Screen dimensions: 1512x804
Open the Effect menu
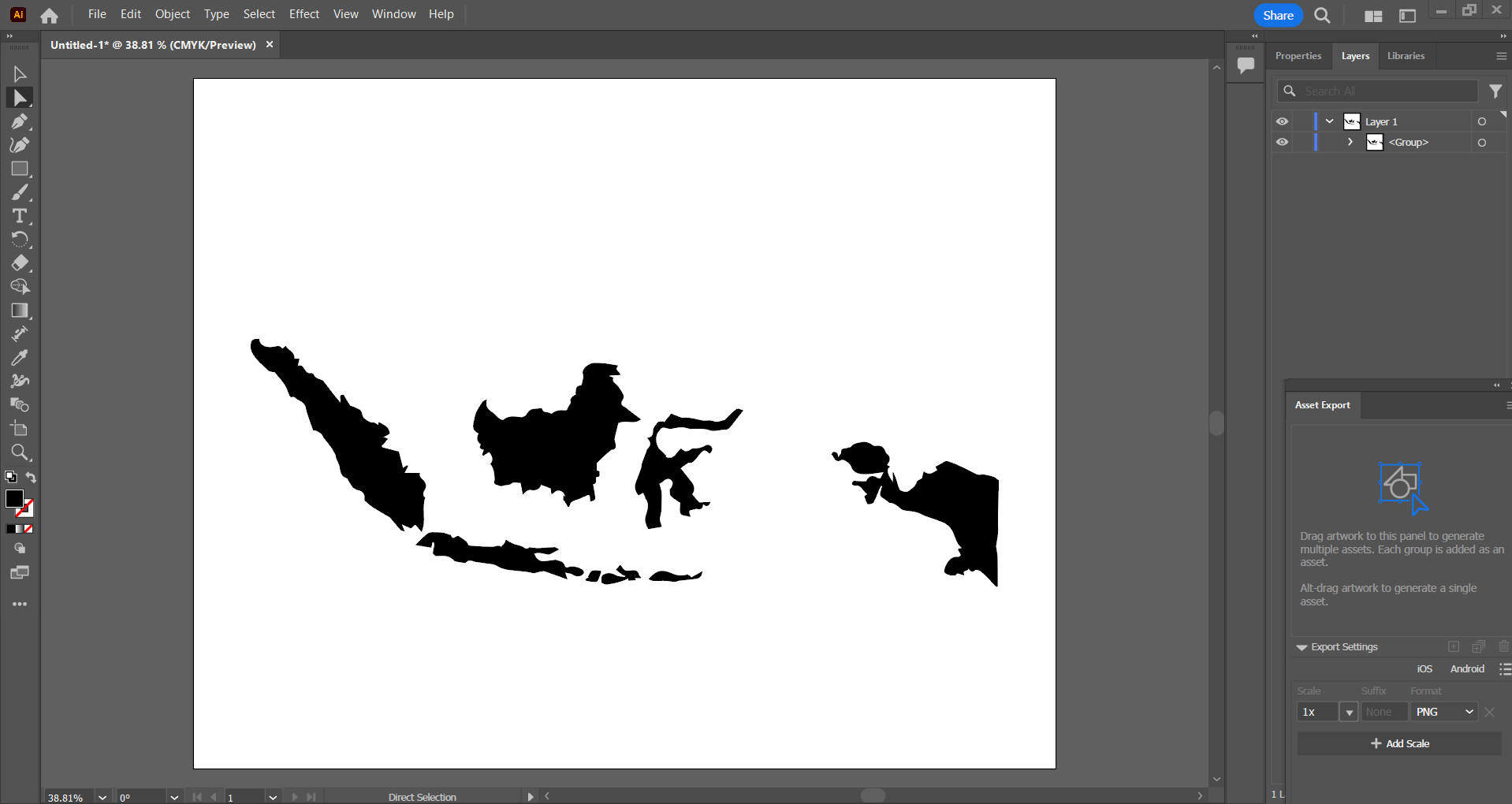click(304, 14)
